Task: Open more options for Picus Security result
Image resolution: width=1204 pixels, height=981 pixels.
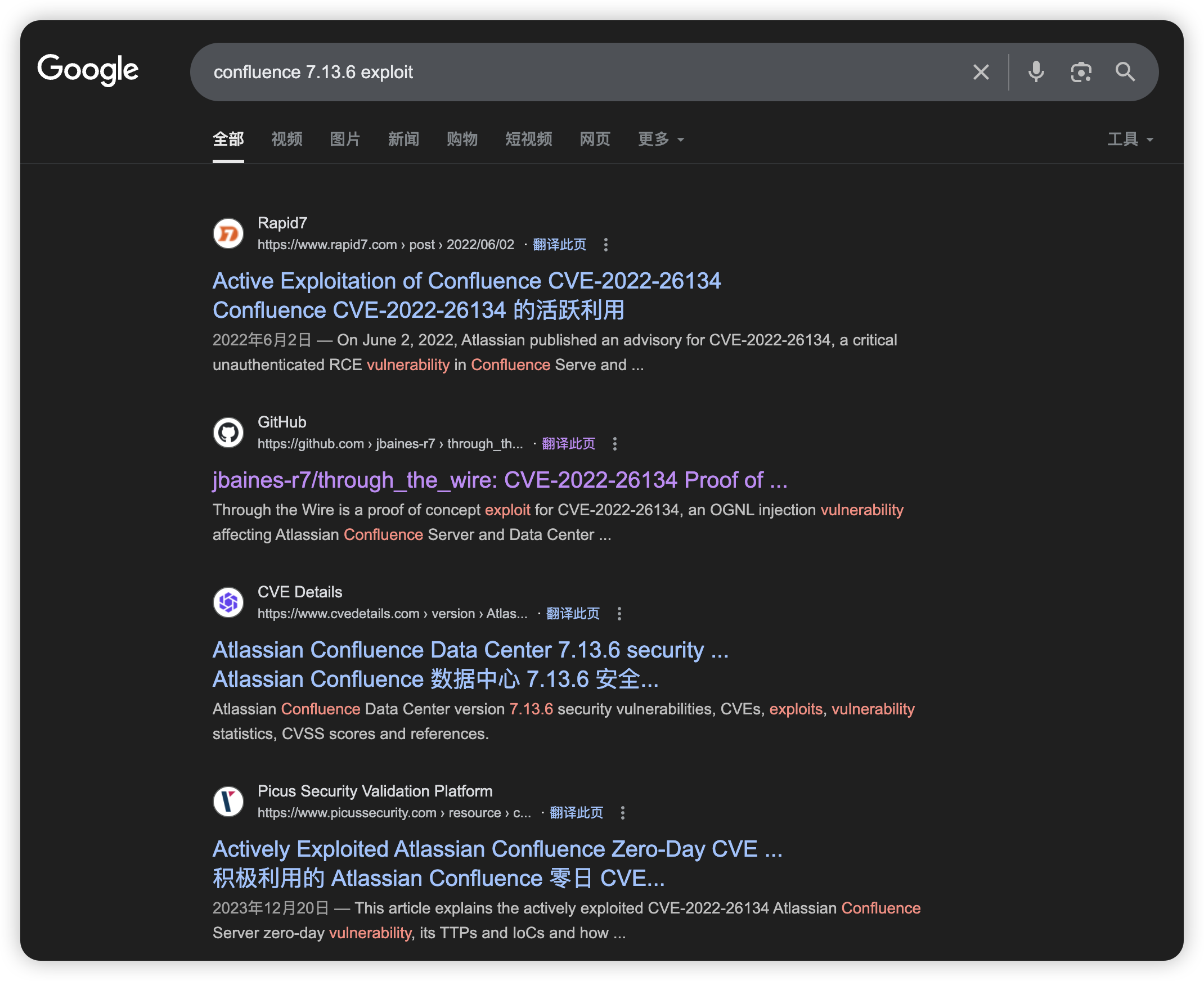Action: point(623,813)
